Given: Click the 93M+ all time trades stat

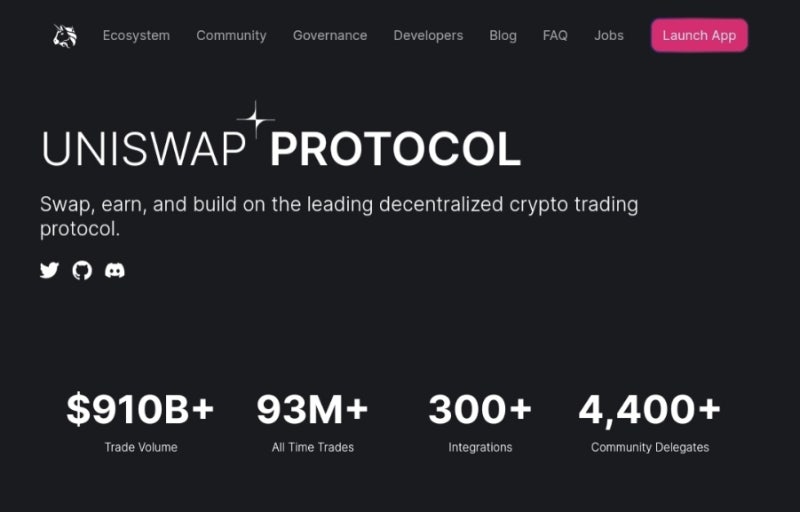Looking at the screenshot, I should [312, 409].
